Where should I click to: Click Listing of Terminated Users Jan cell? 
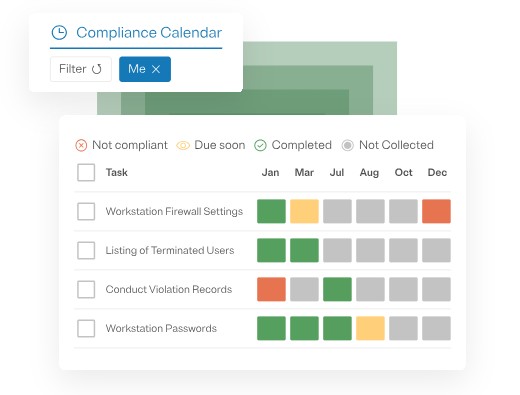pos(271,250)
